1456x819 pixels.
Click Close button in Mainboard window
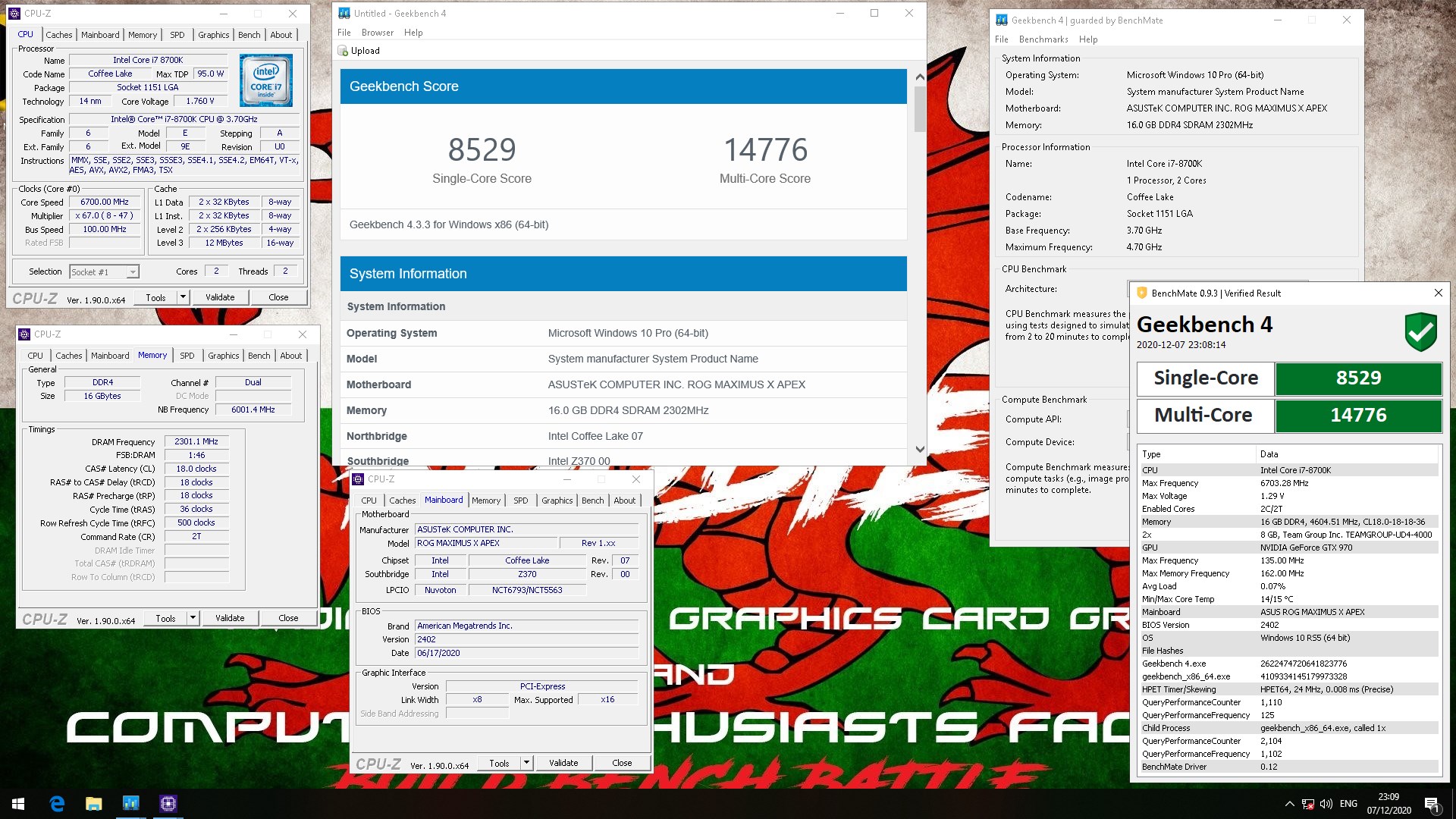tap(622, 763)
